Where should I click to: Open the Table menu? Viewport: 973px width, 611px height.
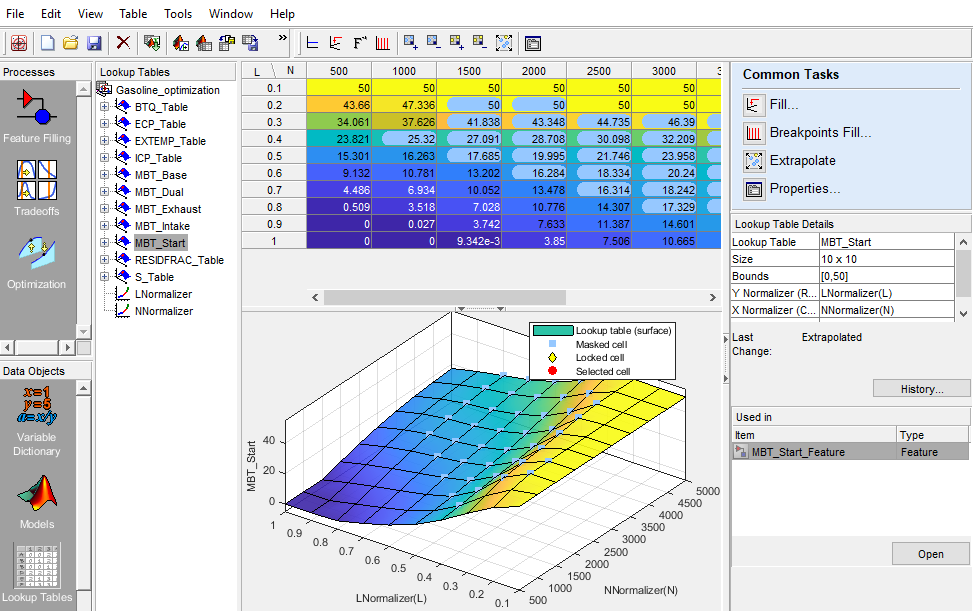[133, 14]
